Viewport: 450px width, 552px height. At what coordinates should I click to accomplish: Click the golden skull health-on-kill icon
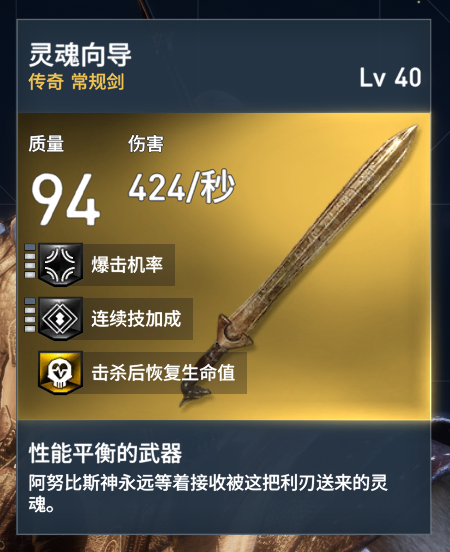(x=61, y=373)
